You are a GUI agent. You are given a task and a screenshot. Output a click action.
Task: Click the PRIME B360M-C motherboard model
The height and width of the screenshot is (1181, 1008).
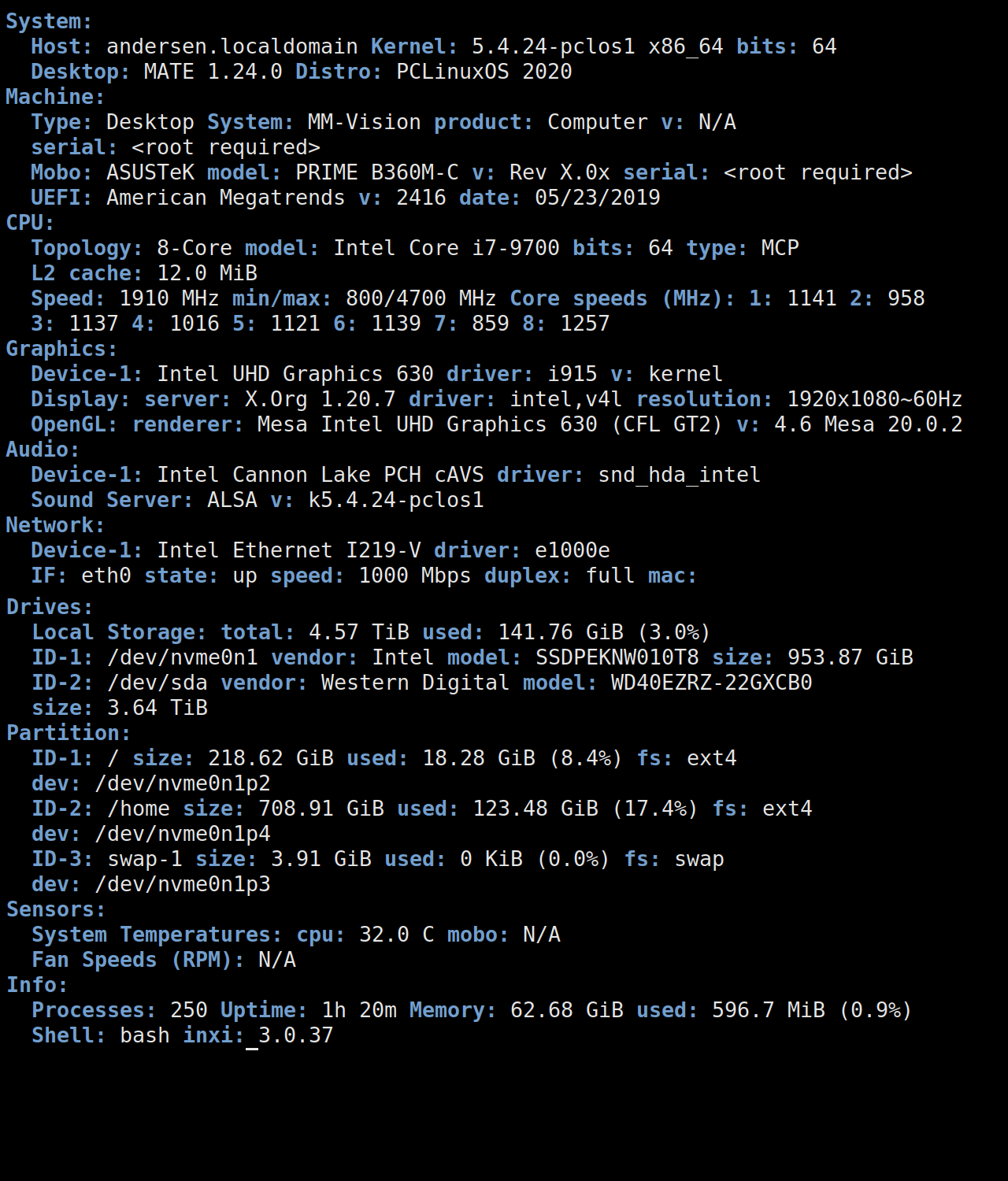pyautogui.click(x=376, y=172)
